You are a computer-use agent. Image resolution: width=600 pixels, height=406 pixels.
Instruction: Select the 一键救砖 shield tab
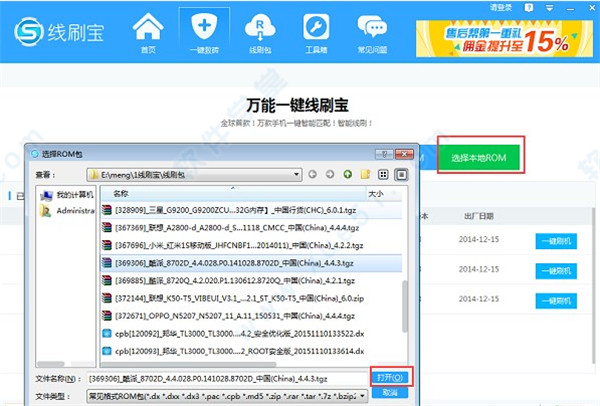pos(204,33)
